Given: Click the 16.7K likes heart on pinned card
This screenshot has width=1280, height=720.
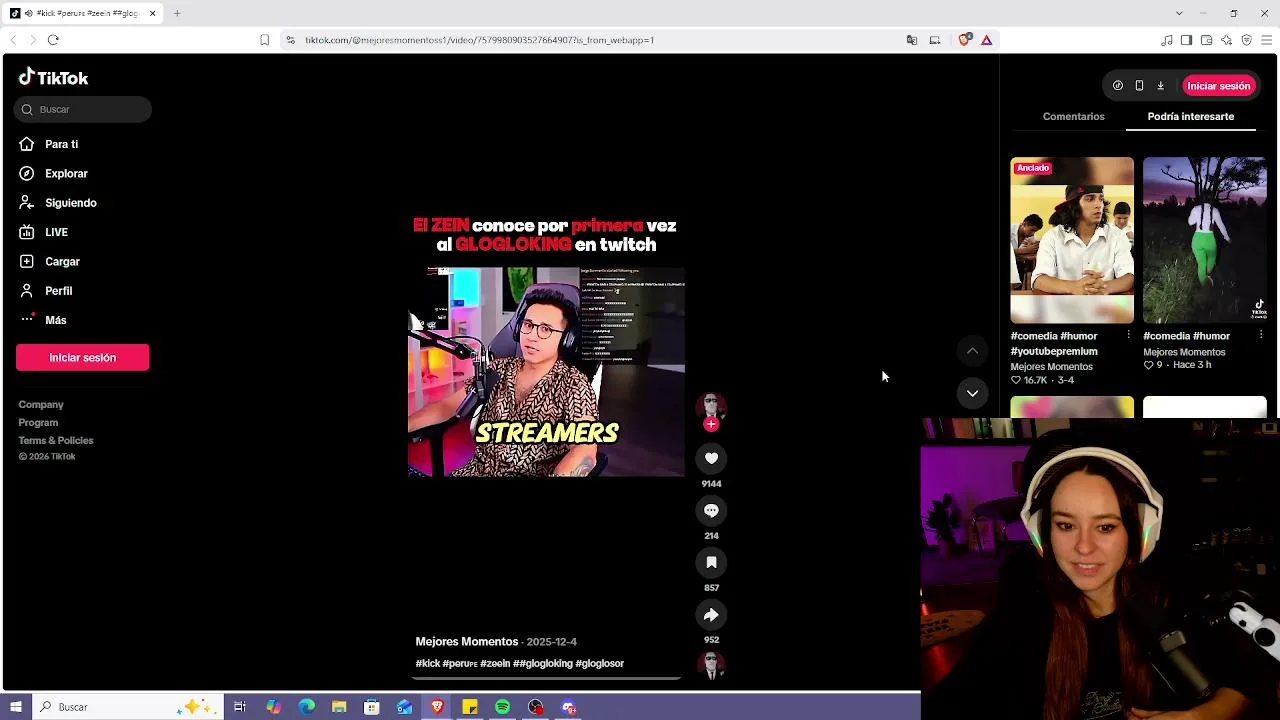Looking at the screenshot, I should point(1016,381).
